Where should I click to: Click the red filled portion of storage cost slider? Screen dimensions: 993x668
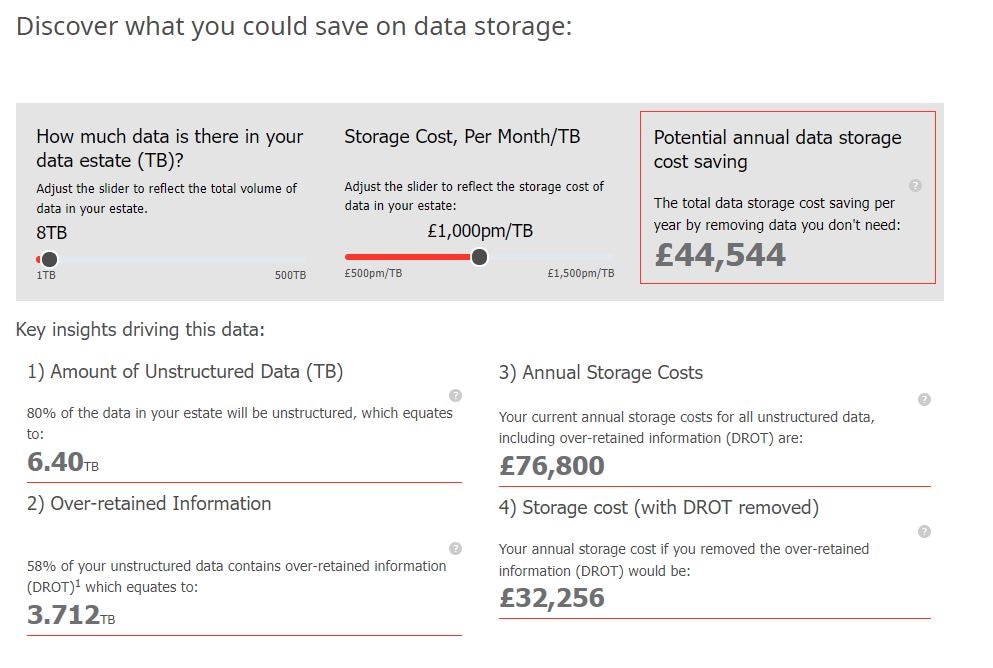tap(408, 257)
